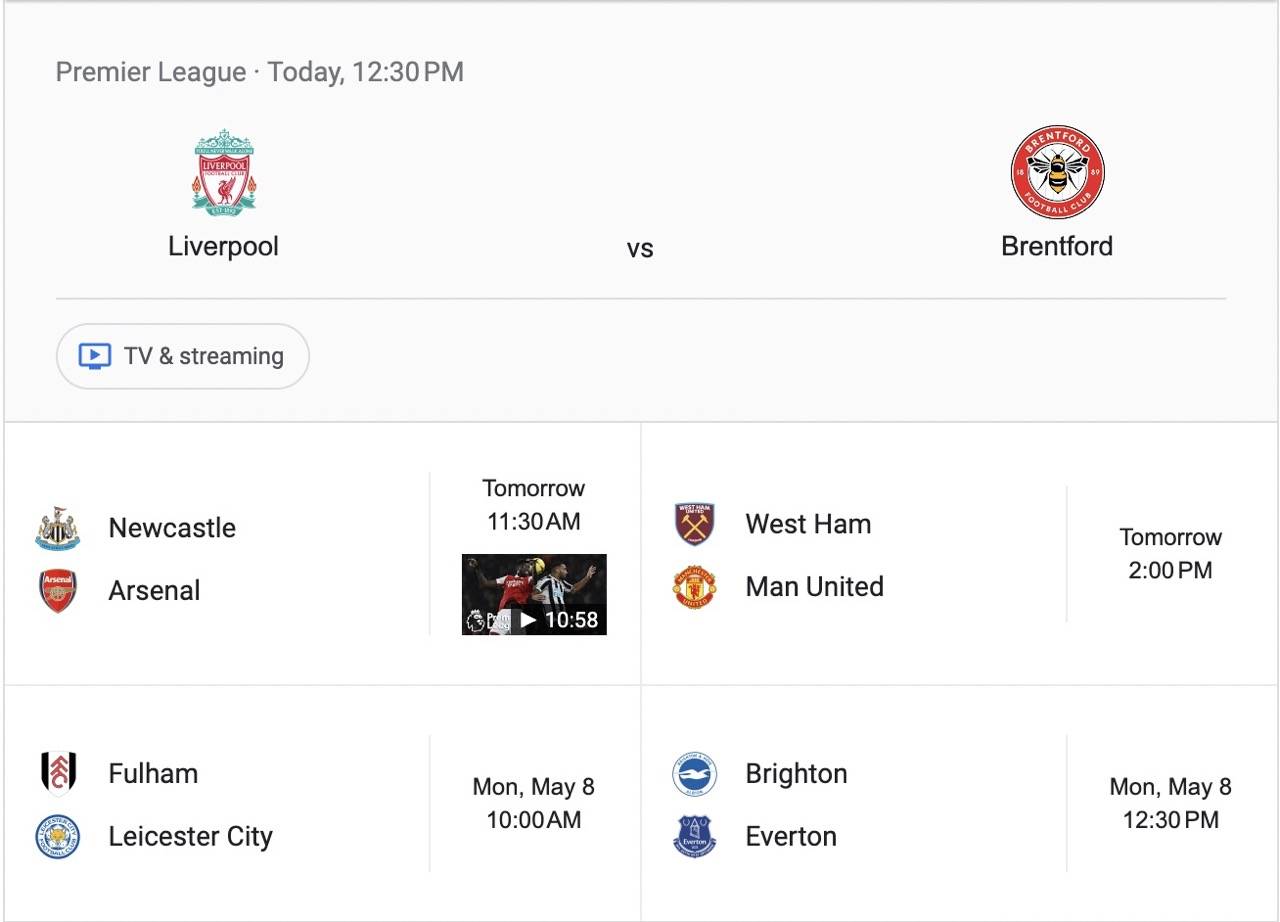Screen dimensions: 1280x922
Task: Click the West Ham crest icon
Action: click(x=694, y=524)
